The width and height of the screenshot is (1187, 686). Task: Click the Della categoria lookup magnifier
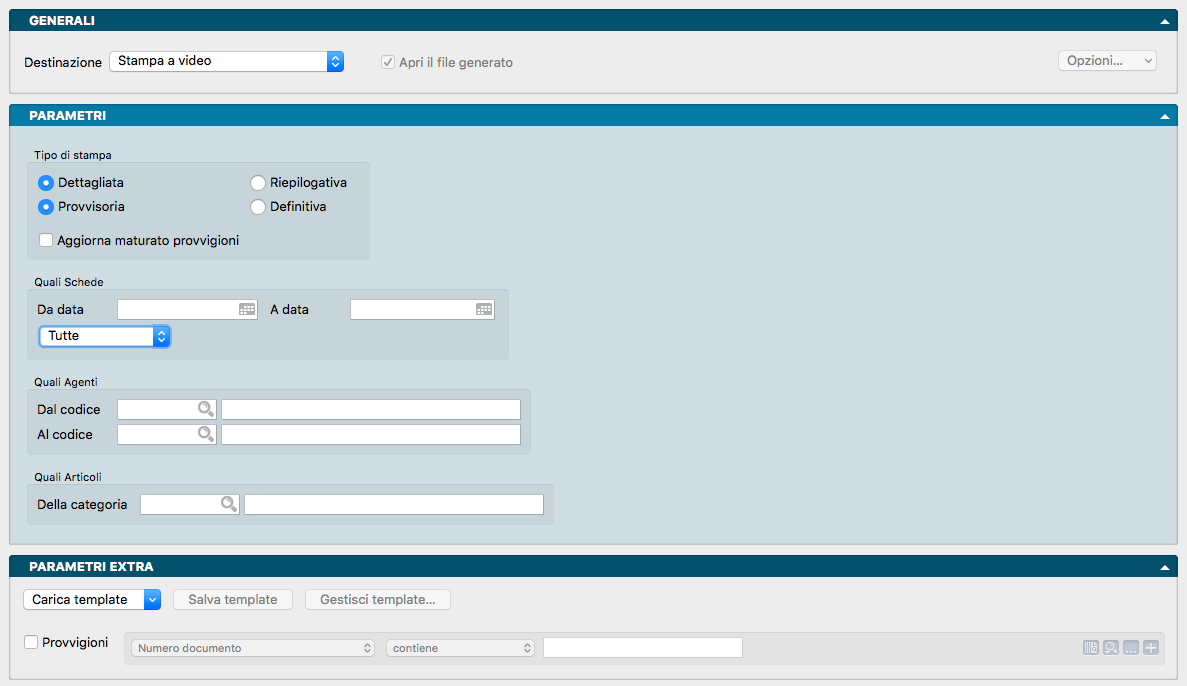229,505
